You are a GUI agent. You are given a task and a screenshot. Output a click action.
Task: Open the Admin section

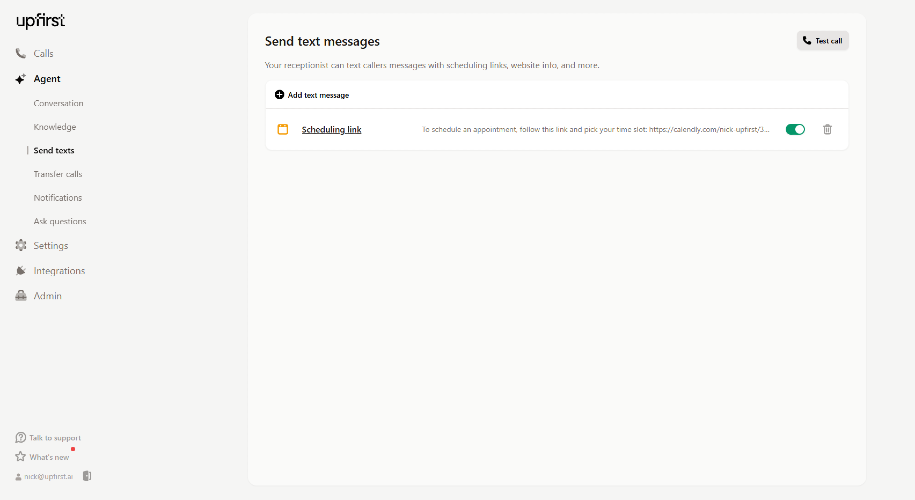coord(47,296)
